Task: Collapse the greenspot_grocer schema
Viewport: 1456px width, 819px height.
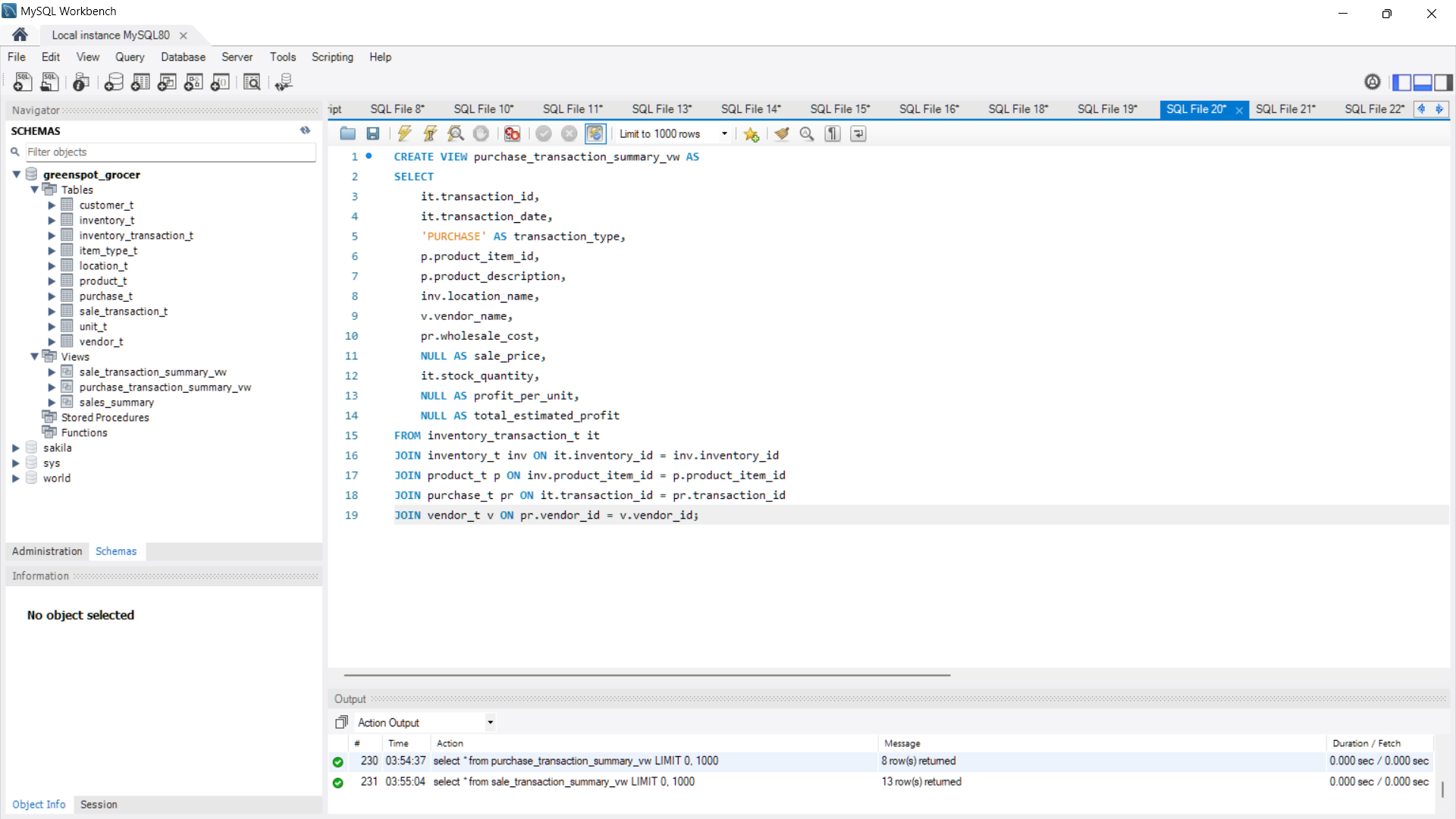Action: tap(16, 174)
